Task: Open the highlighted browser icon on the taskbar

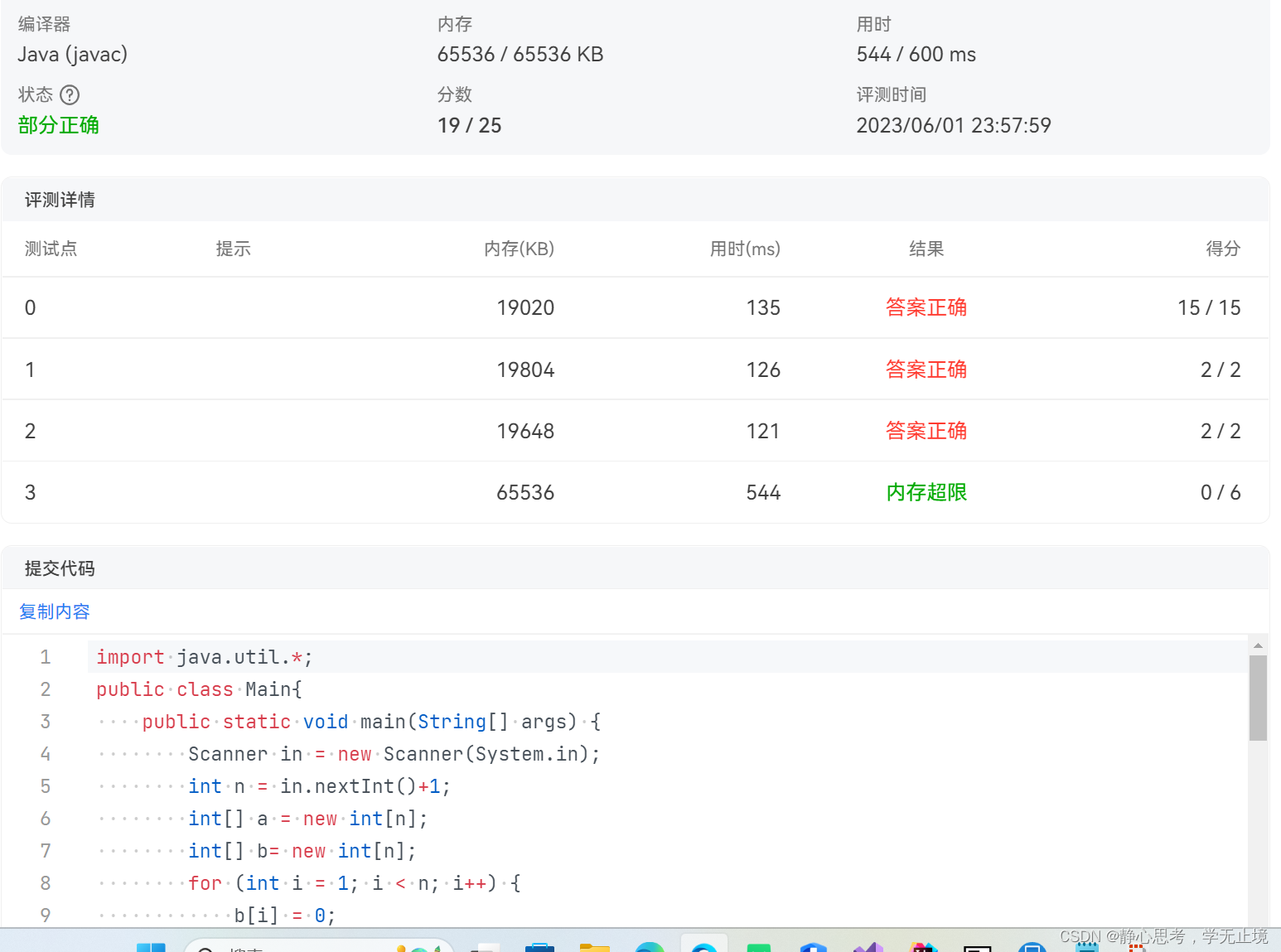Action: click(x=704, y=949)
